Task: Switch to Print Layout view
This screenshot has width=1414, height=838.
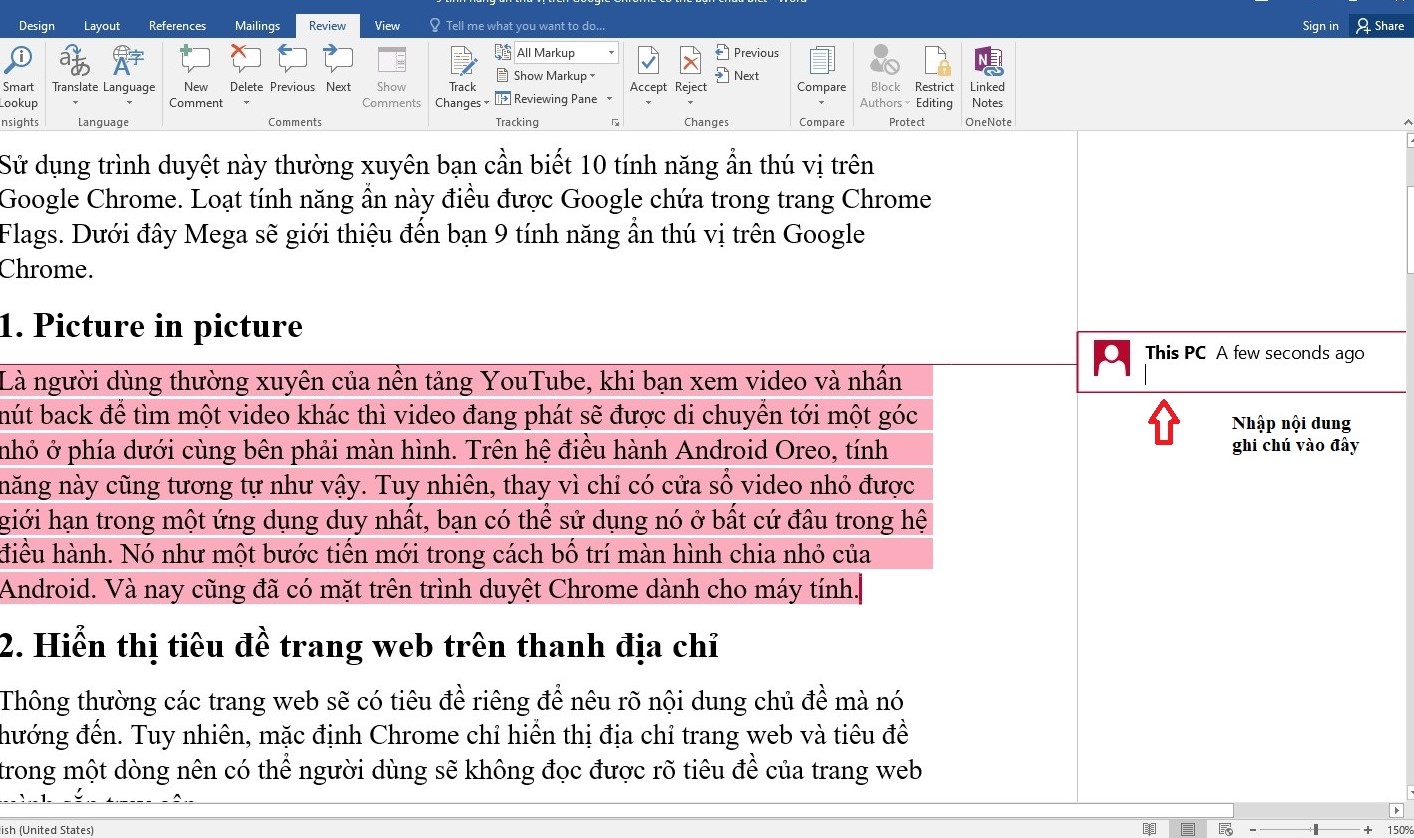Action: point(1187,829)
